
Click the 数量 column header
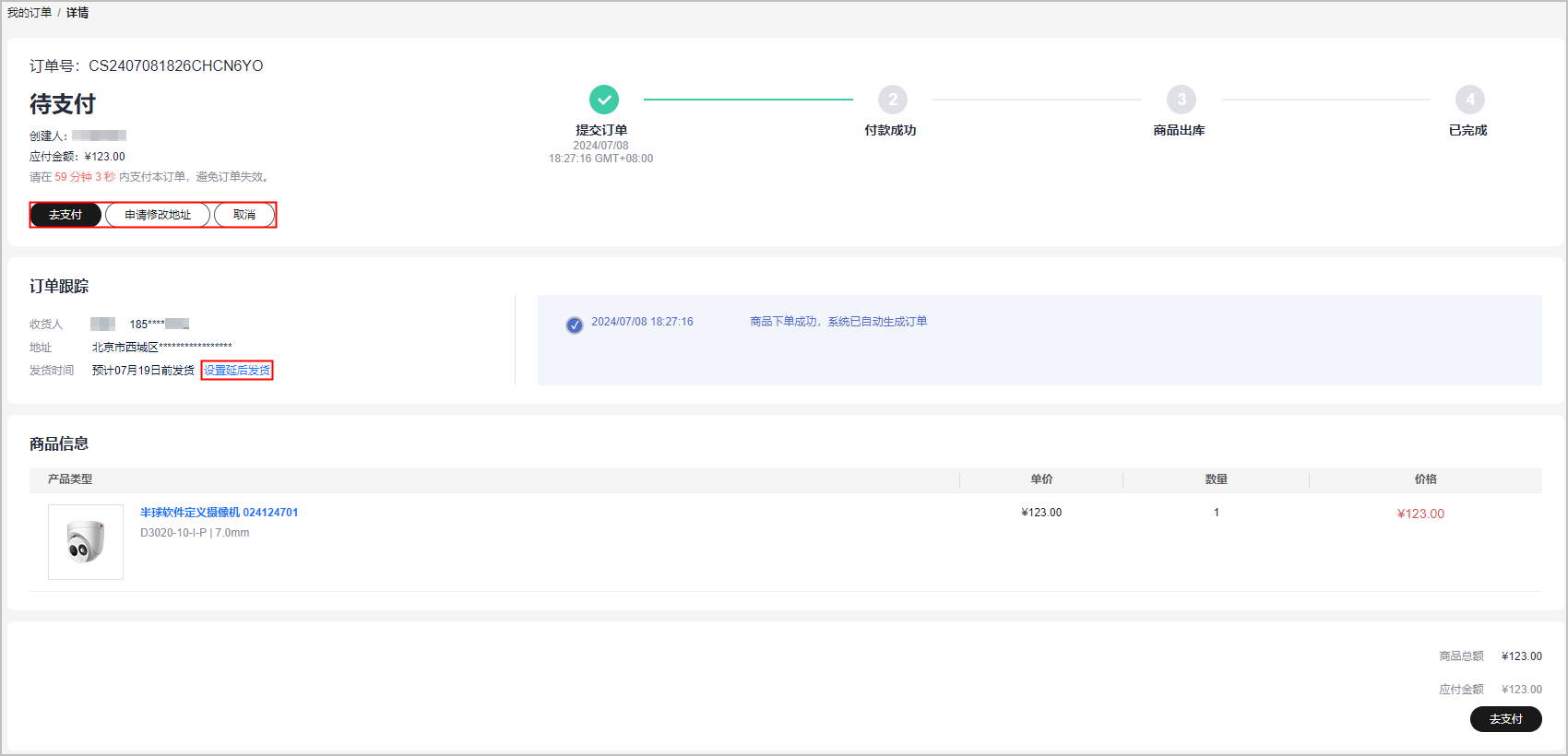[x=1216, y=479]
